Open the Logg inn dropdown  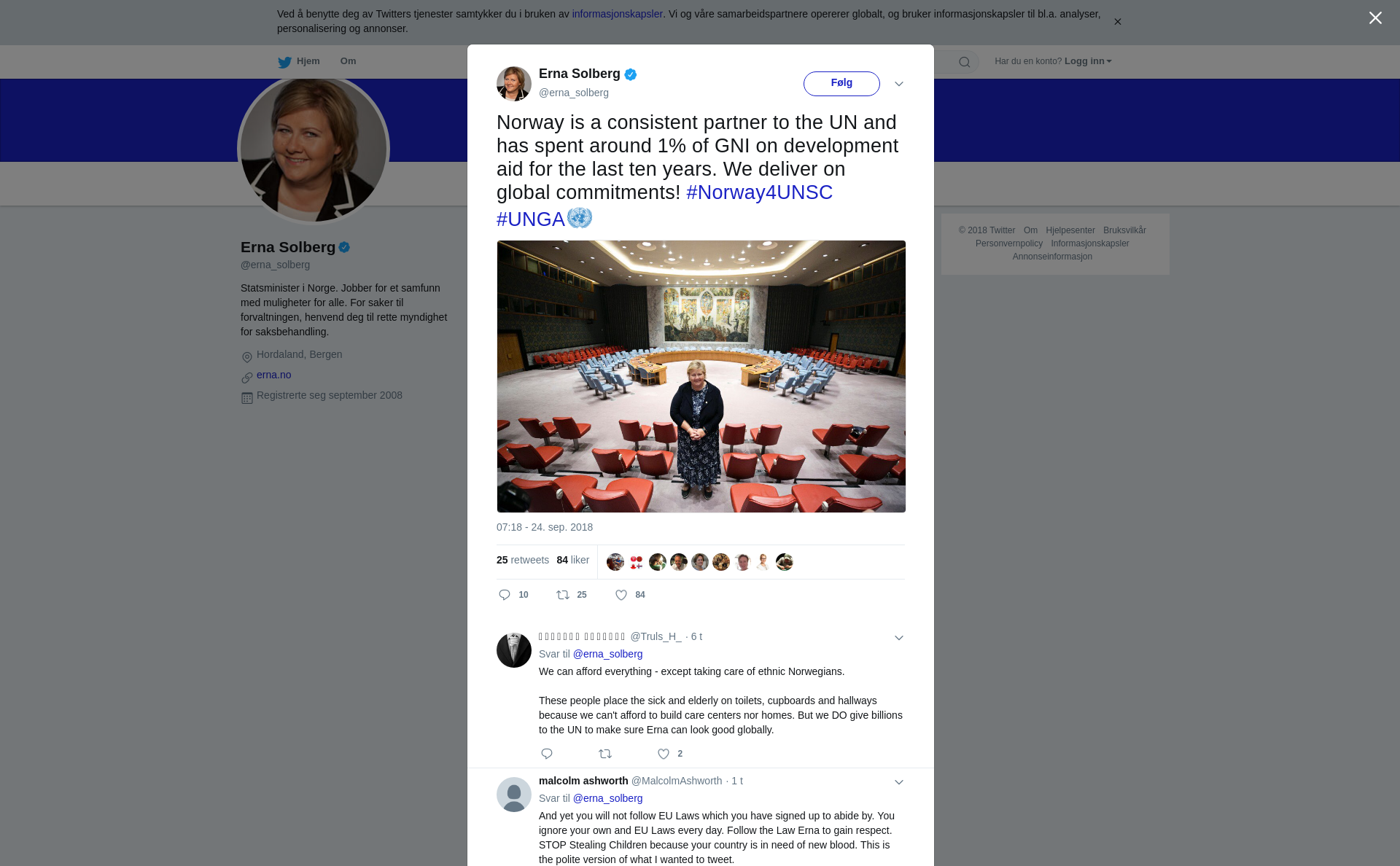click(x=1088, y=61)
